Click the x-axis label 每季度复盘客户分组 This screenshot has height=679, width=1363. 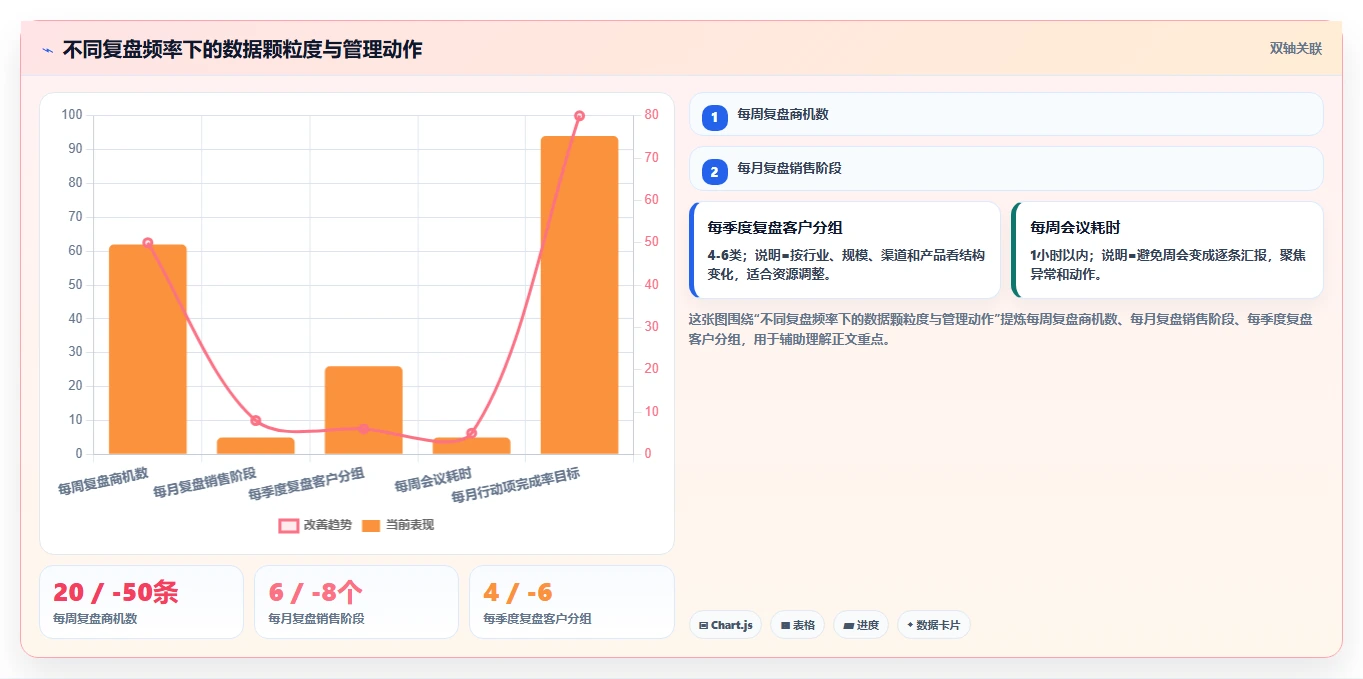click(x=306, y=483)
